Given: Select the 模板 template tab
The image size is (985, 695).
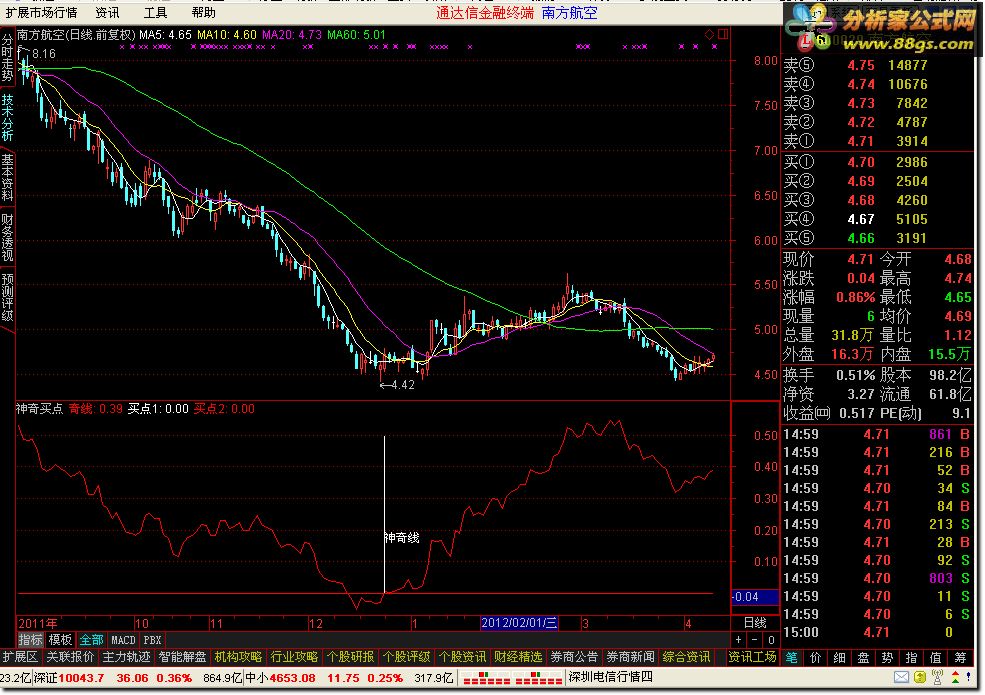Looking at the screenshot, I should coord(60,640).
